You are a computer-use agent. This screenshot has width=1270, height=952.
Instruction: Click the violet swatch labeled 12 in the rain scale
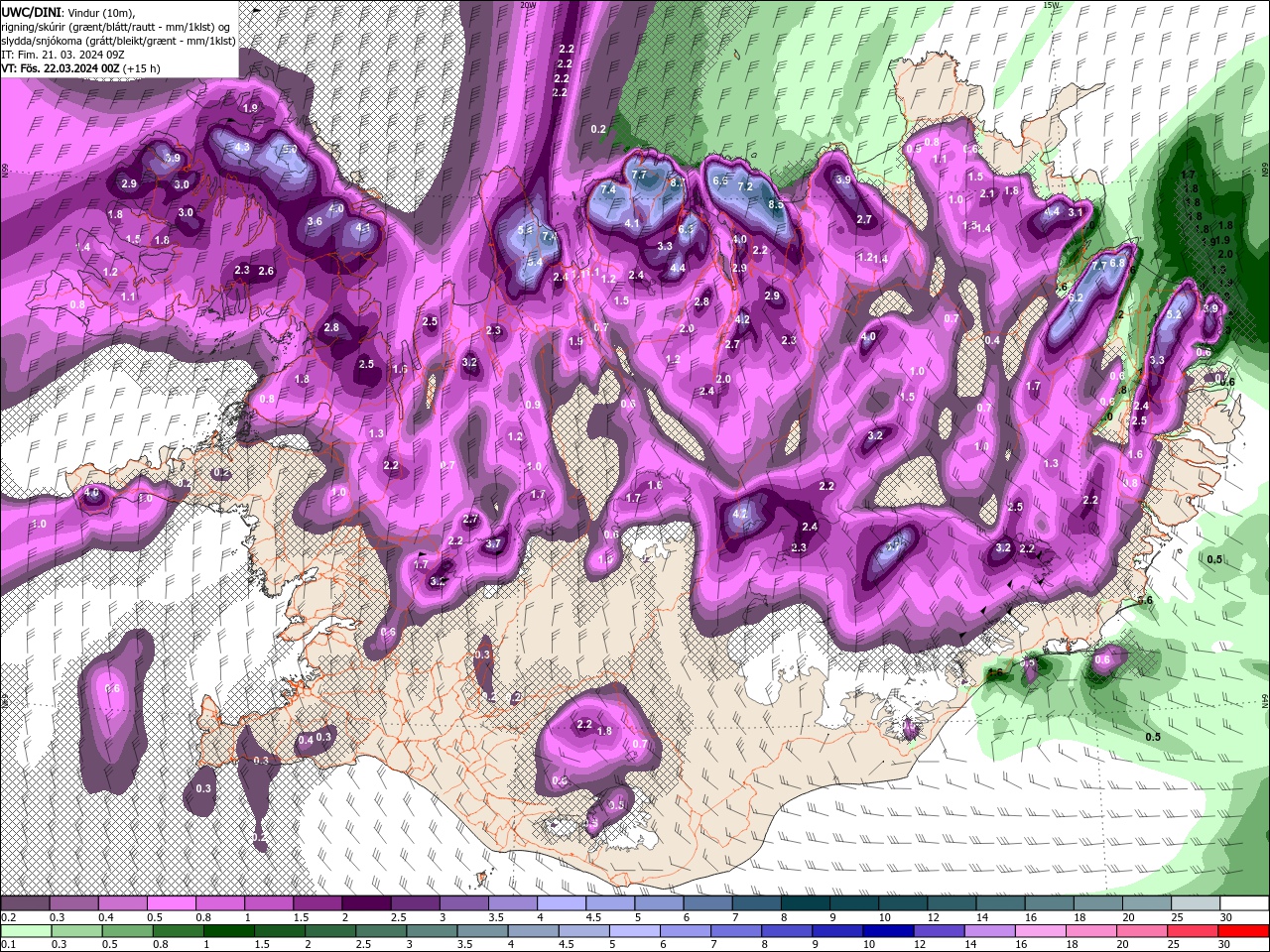click(x=939, y=931)
